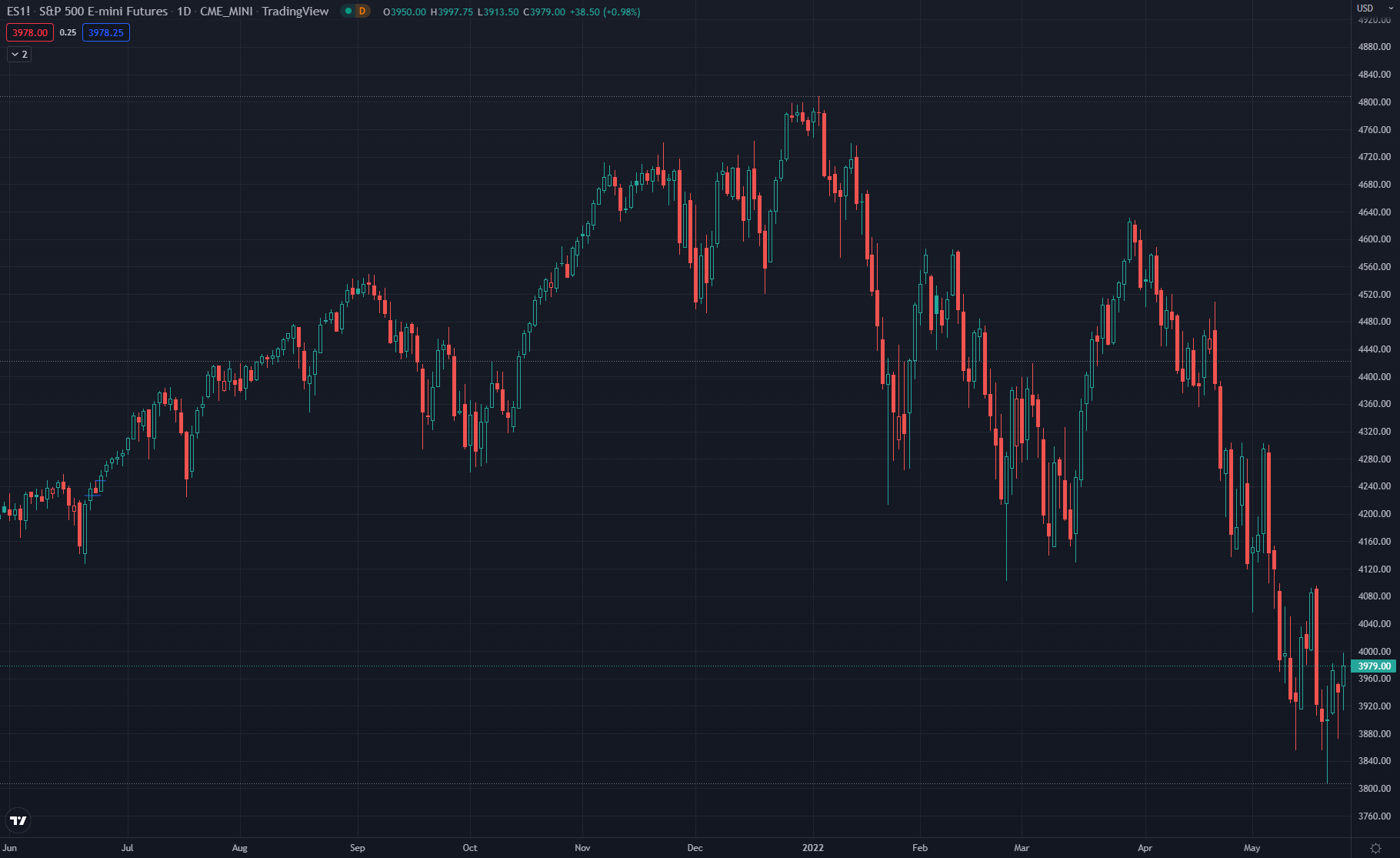Click the 4400.00 price scale label
The height and width of the screenshot is (858, 1400).
coord(1375,376)
